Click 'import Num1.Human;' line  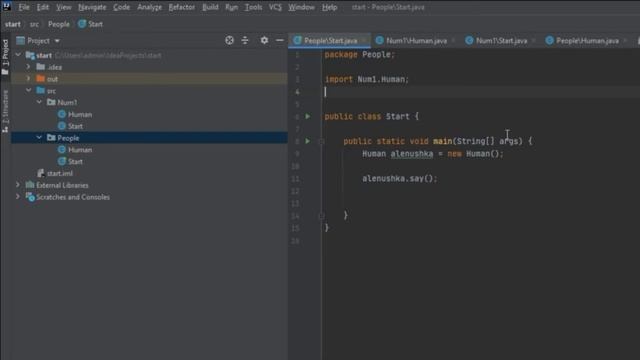[x=367, y=79]
